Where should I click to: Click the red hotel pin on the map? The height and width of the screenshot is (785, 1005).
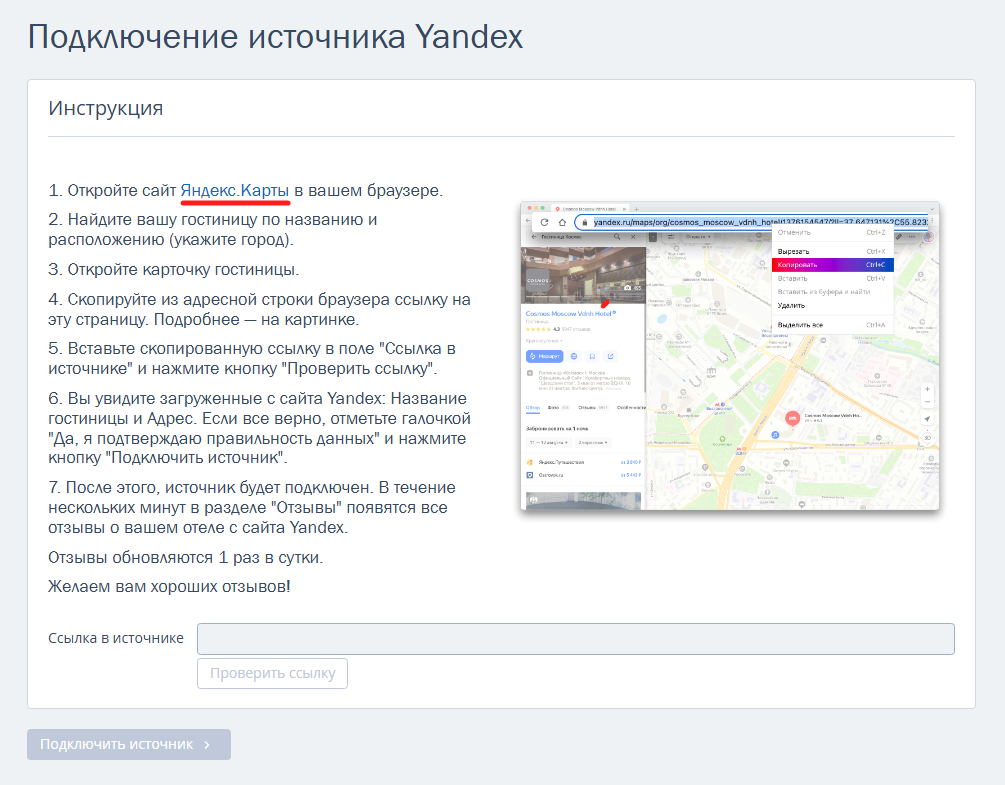click(x=792, y=418)
